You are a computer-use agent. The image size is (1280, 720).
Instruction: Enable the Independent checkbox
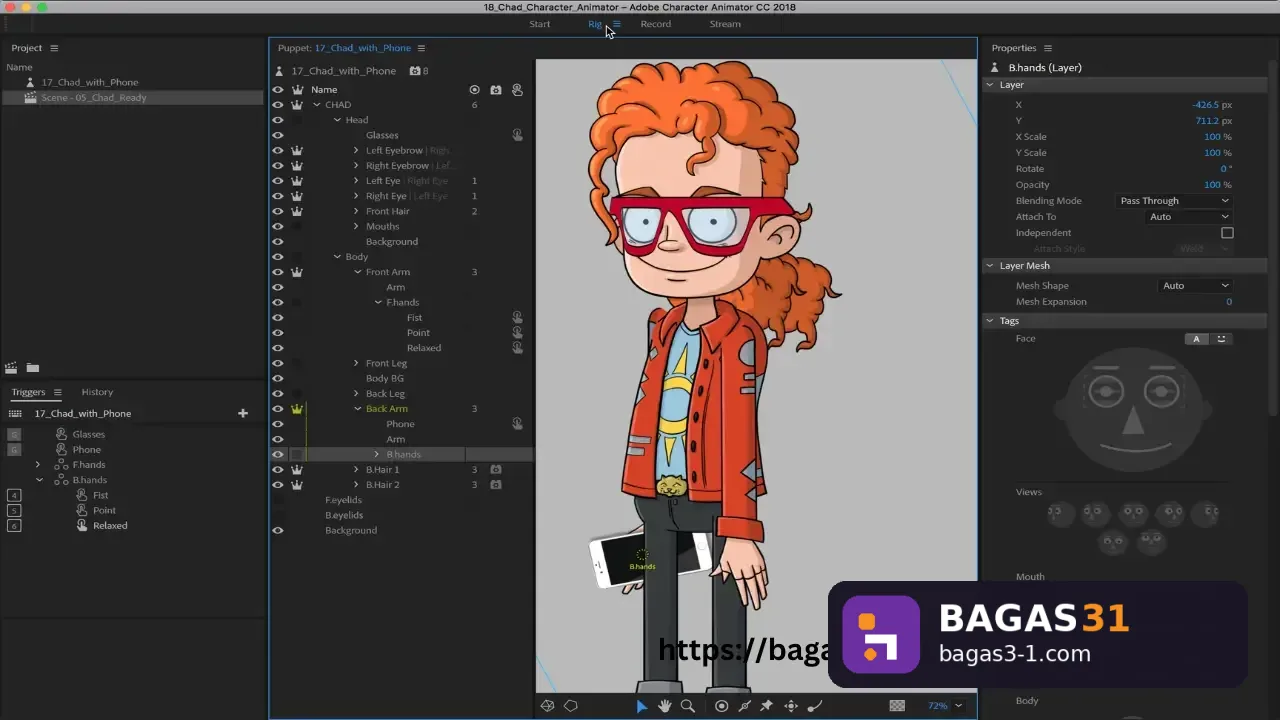pyautogui.click(x=1227, y=233)
